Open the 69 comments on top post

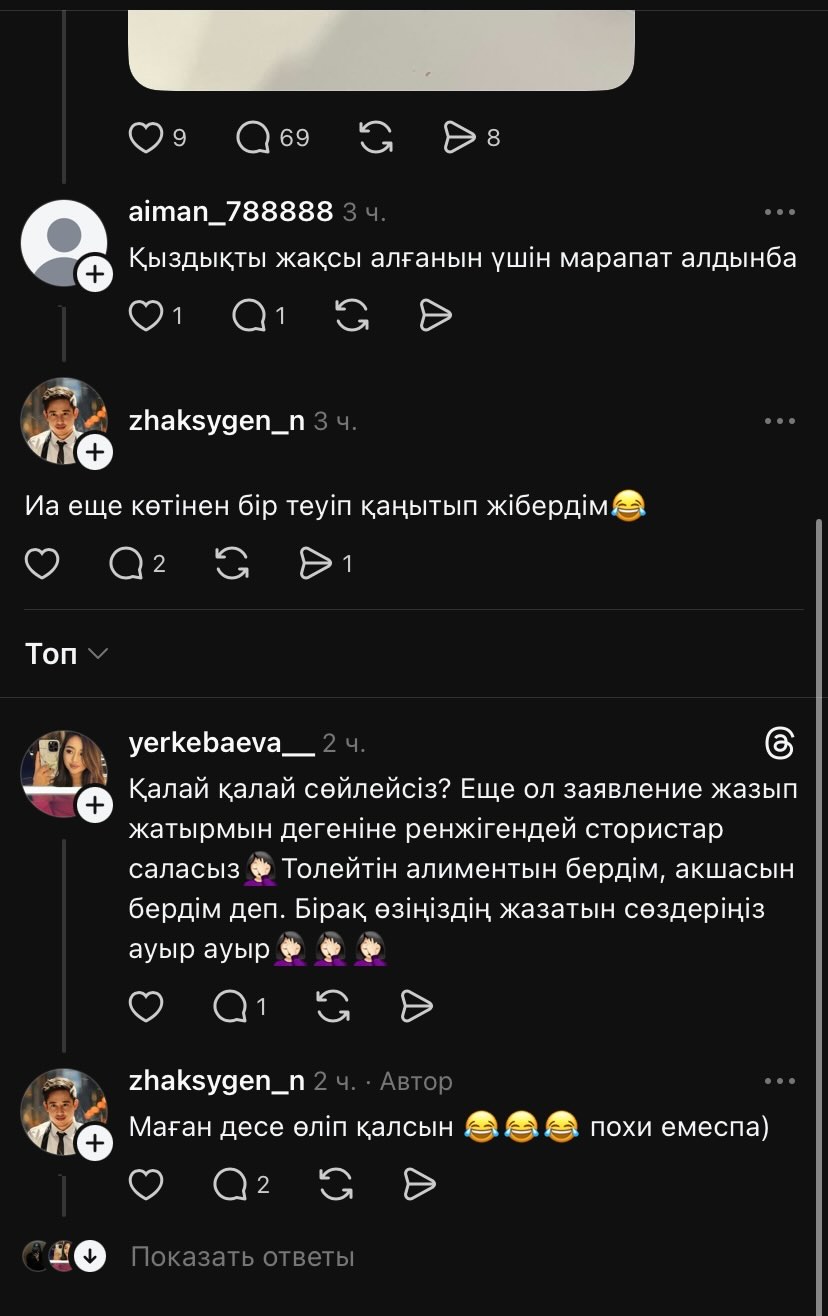[254, 137]
